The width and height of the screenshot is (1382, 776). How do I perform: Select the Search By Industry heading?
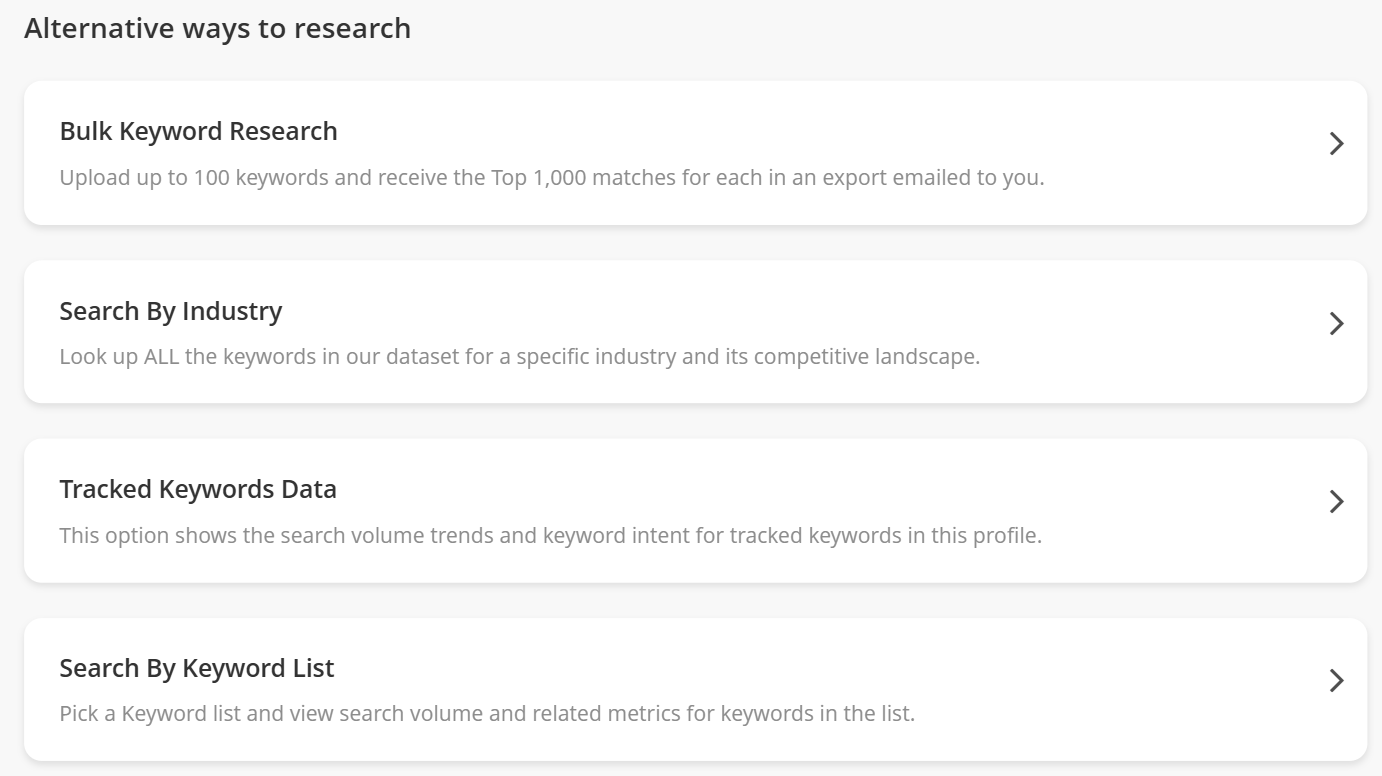pyautogui.click(x=170, y=311)
